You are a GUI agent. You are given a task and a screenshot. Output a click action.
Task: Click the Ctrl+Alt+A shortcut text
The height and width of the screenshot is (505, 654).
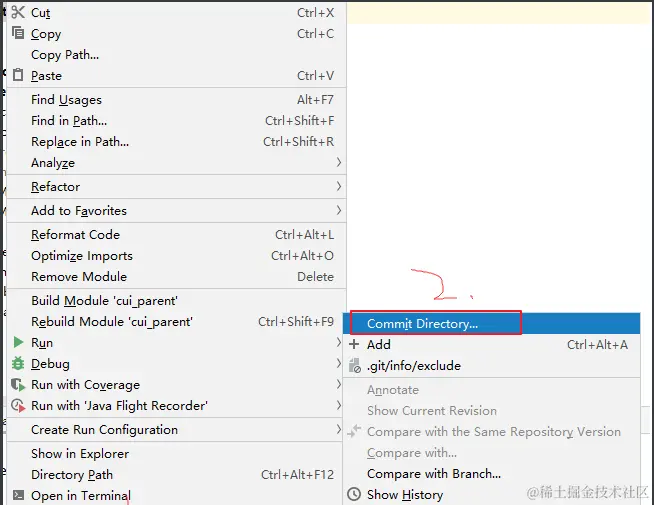point(597,345)
